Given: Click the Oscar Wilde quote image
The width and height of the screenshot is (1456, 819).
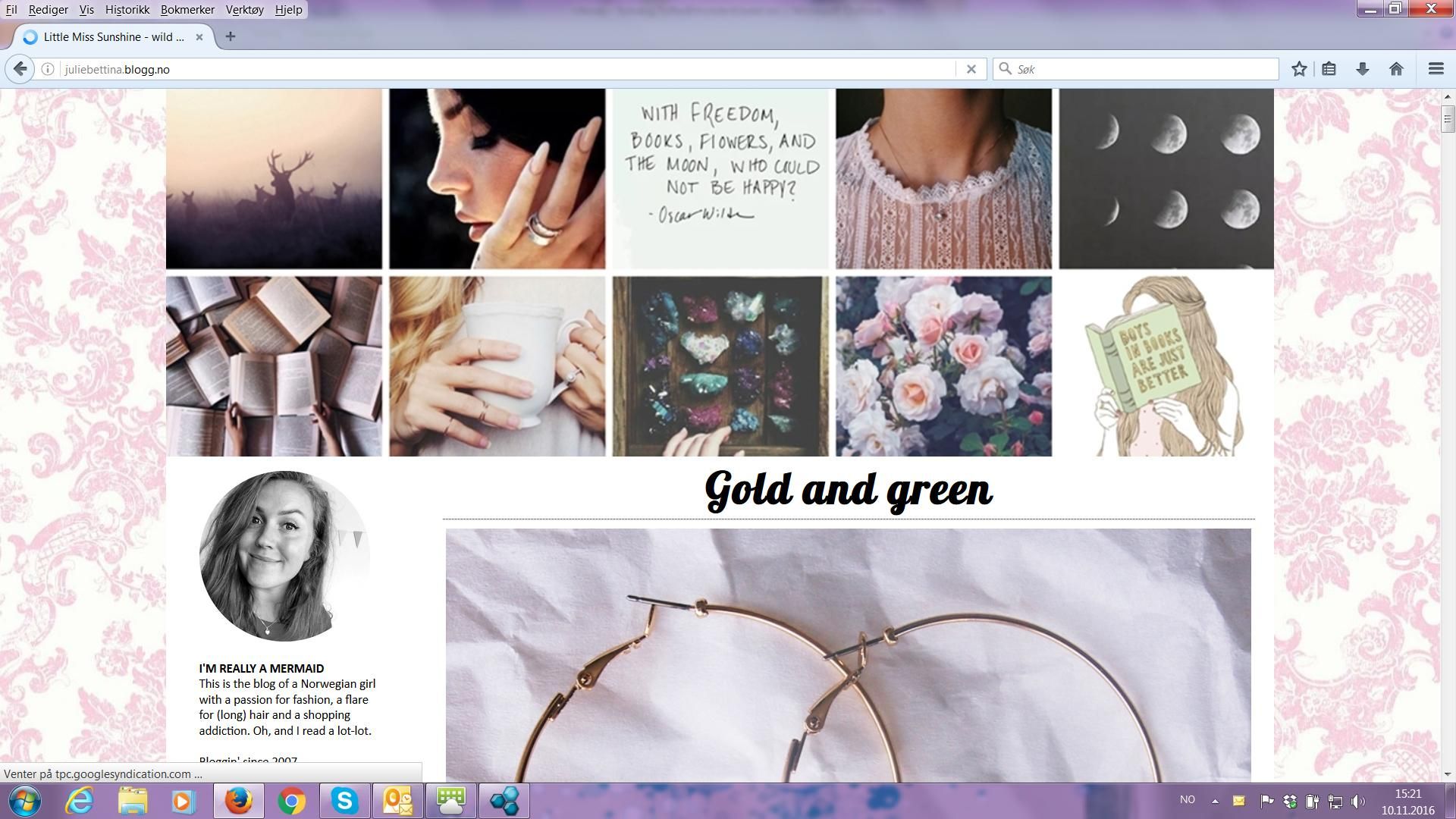Looking at the screenshot, I should (720, 178).
